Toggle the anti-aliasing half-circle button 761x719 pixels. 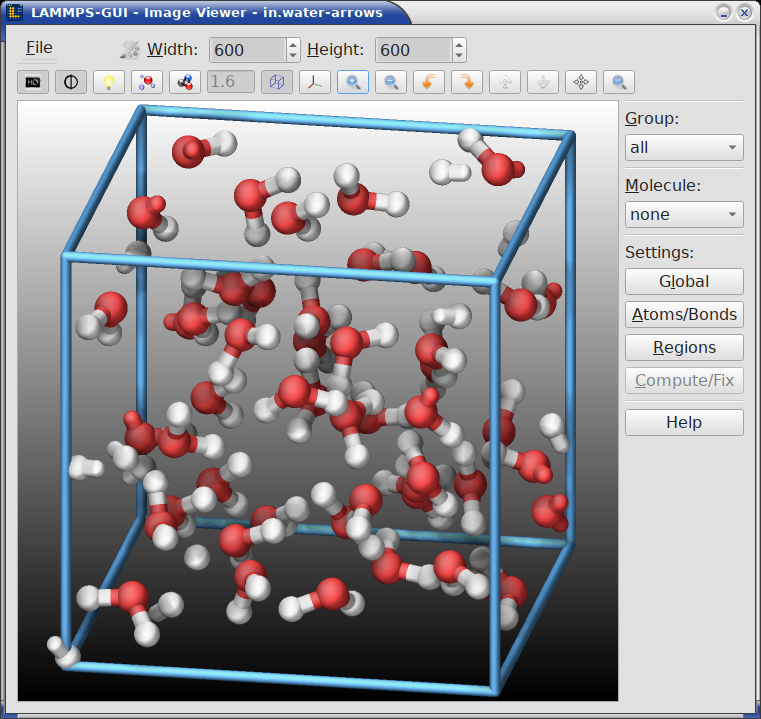click(71, 82)
